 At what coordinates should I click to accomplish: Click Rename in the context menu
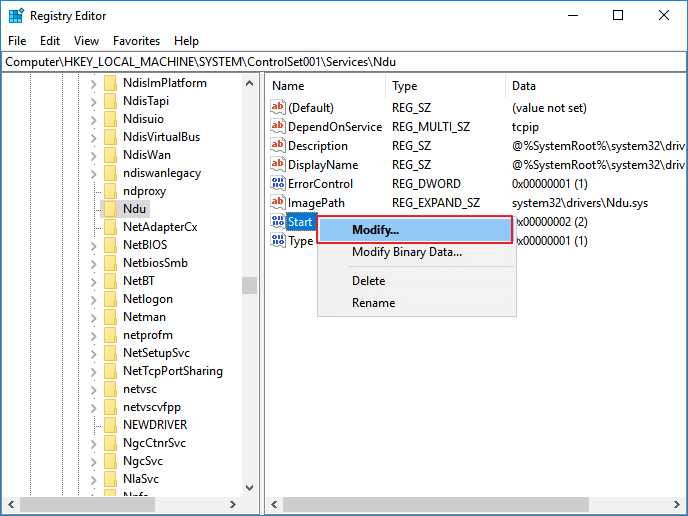pyautogui.click(x=373, y=303)
